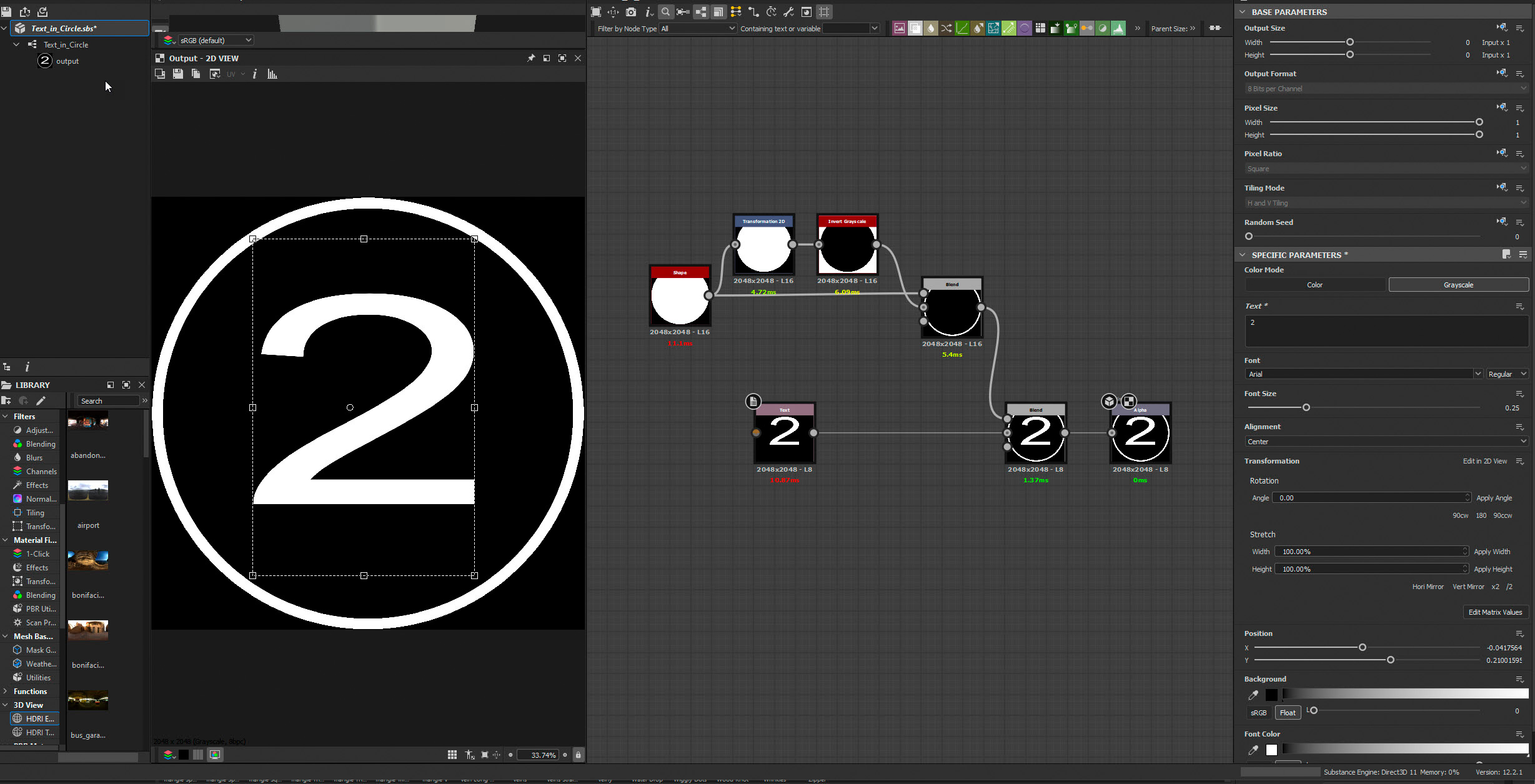The image size is (1535, 784).
Task: Open the Filter by Node Type dropdown
Action: pyautogui.click(x=698, y=28)
